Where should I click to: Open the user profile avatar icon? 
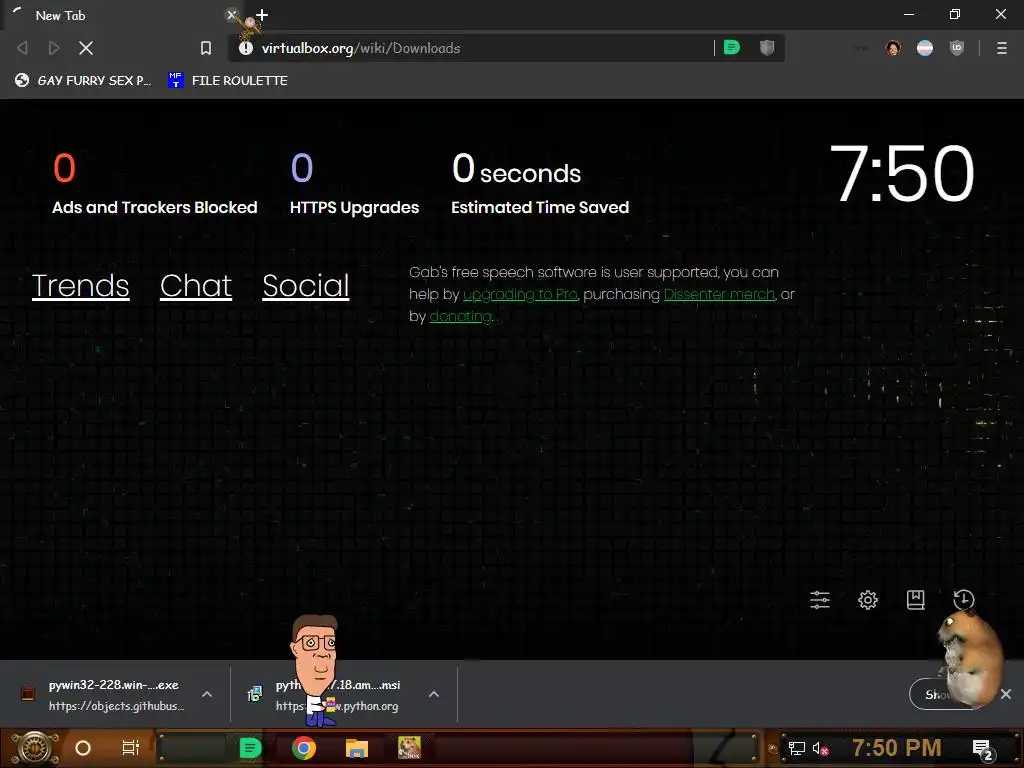[893, 48]
